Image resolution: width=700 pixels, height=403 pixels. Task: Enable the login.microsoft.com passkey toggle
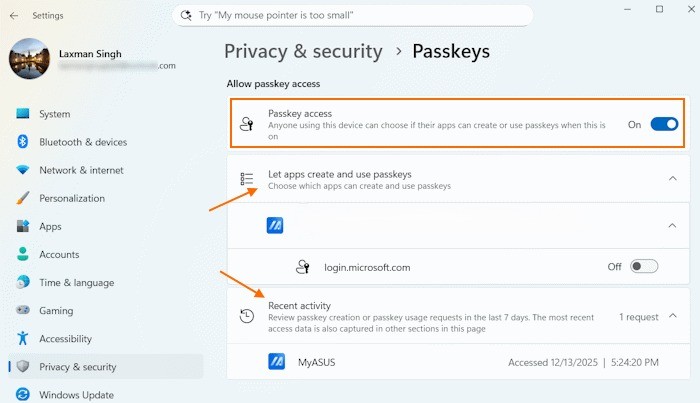644,267
